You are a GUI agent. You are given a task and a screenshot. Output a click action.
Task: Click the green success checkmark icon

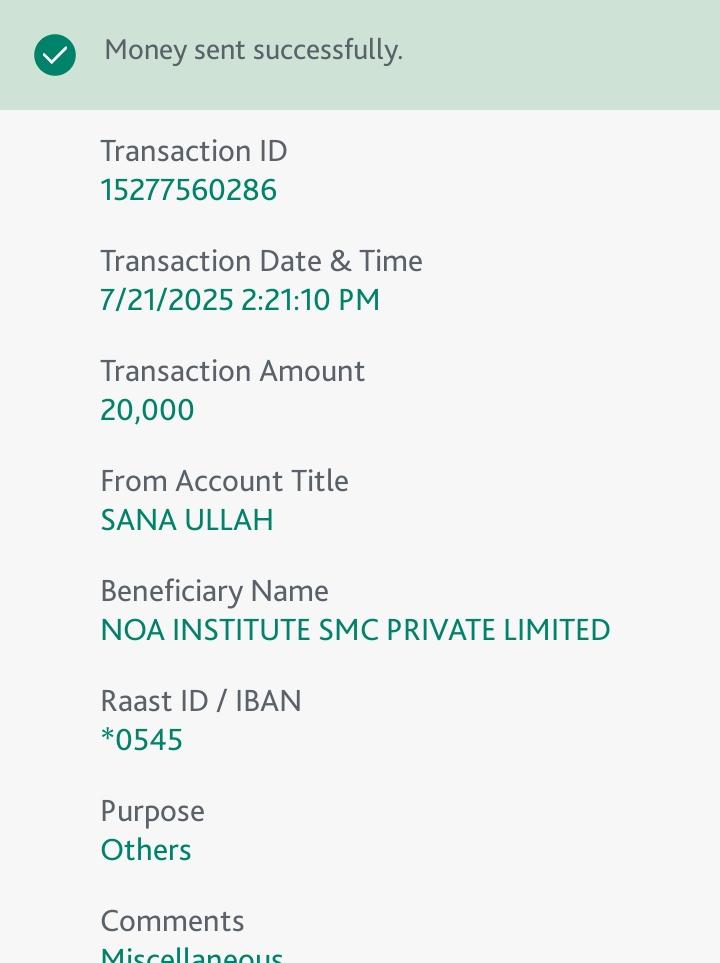55,55
